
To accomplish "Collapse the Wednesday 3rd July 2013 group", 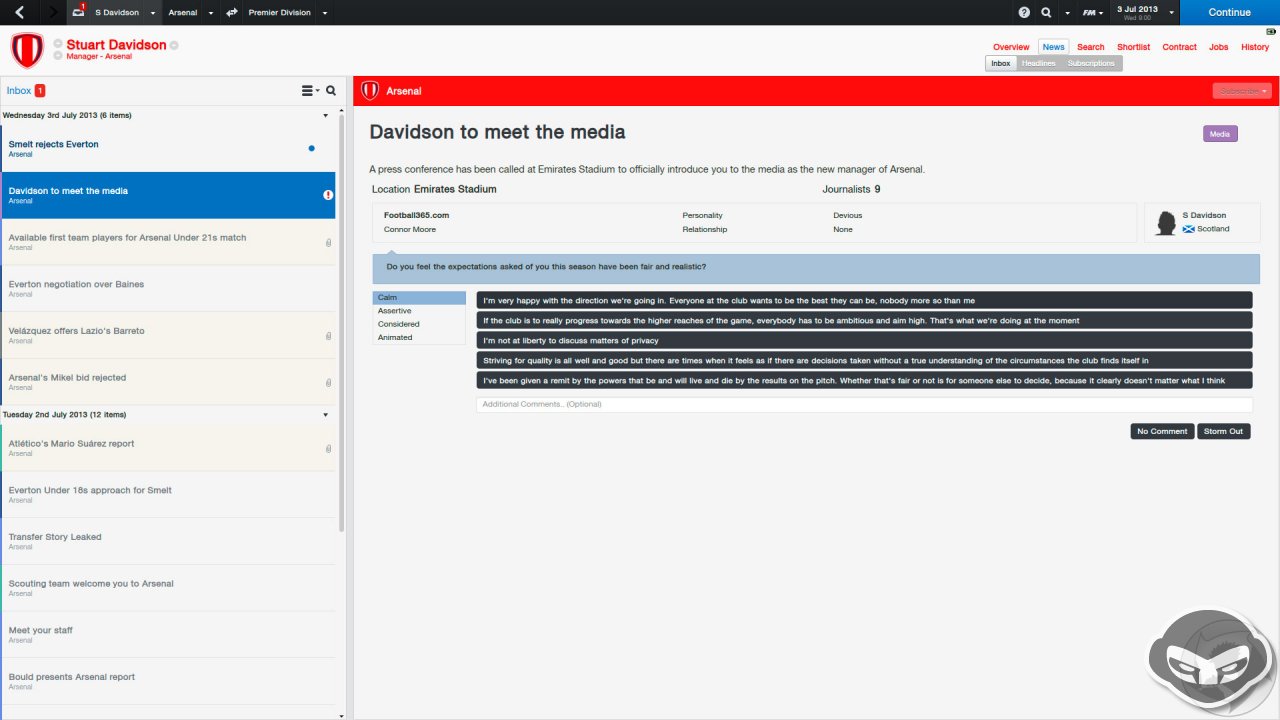I will [x=325, y=116].
